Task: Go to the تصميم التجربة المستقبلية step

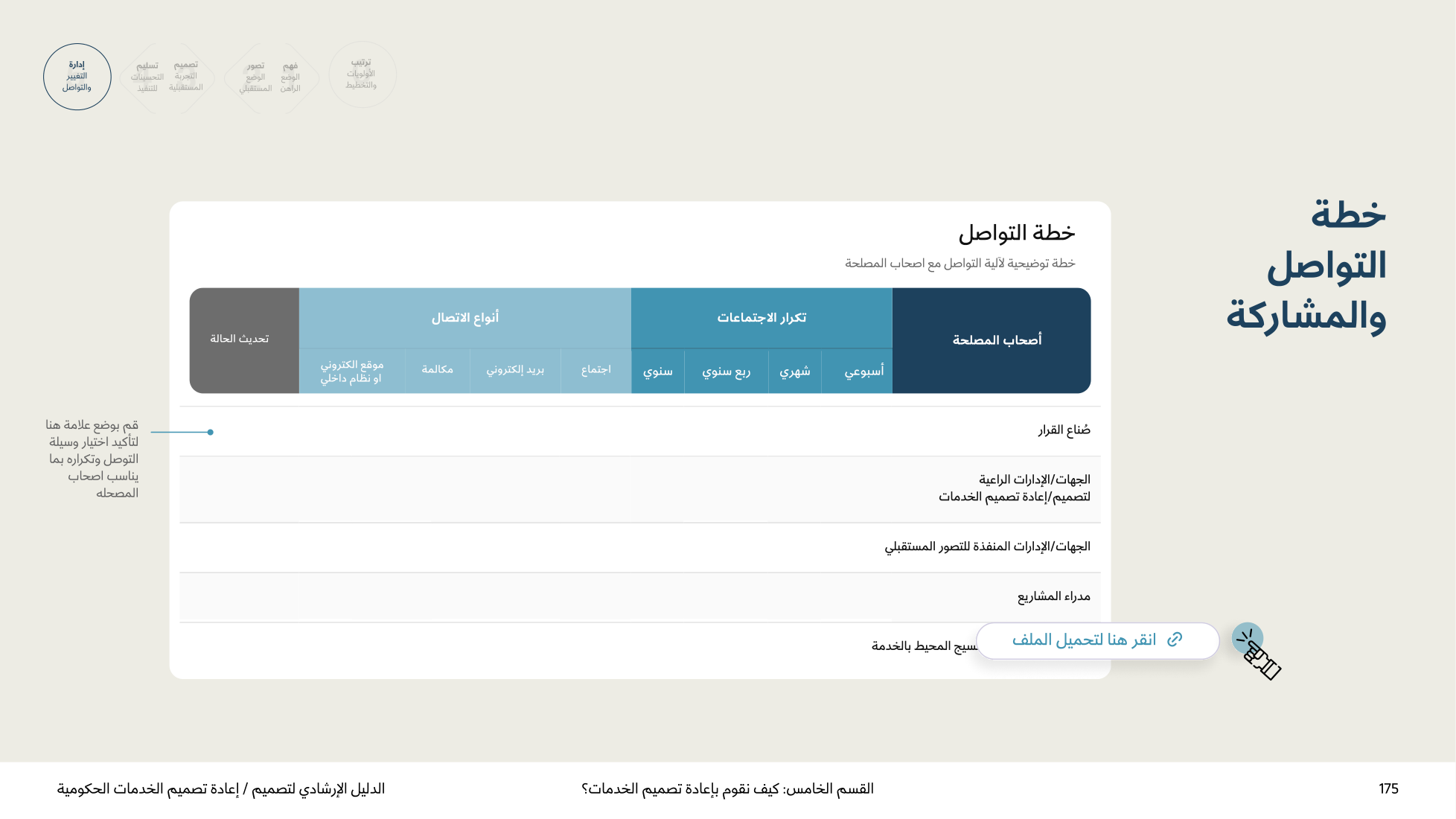Action: (x=185, y=77)
